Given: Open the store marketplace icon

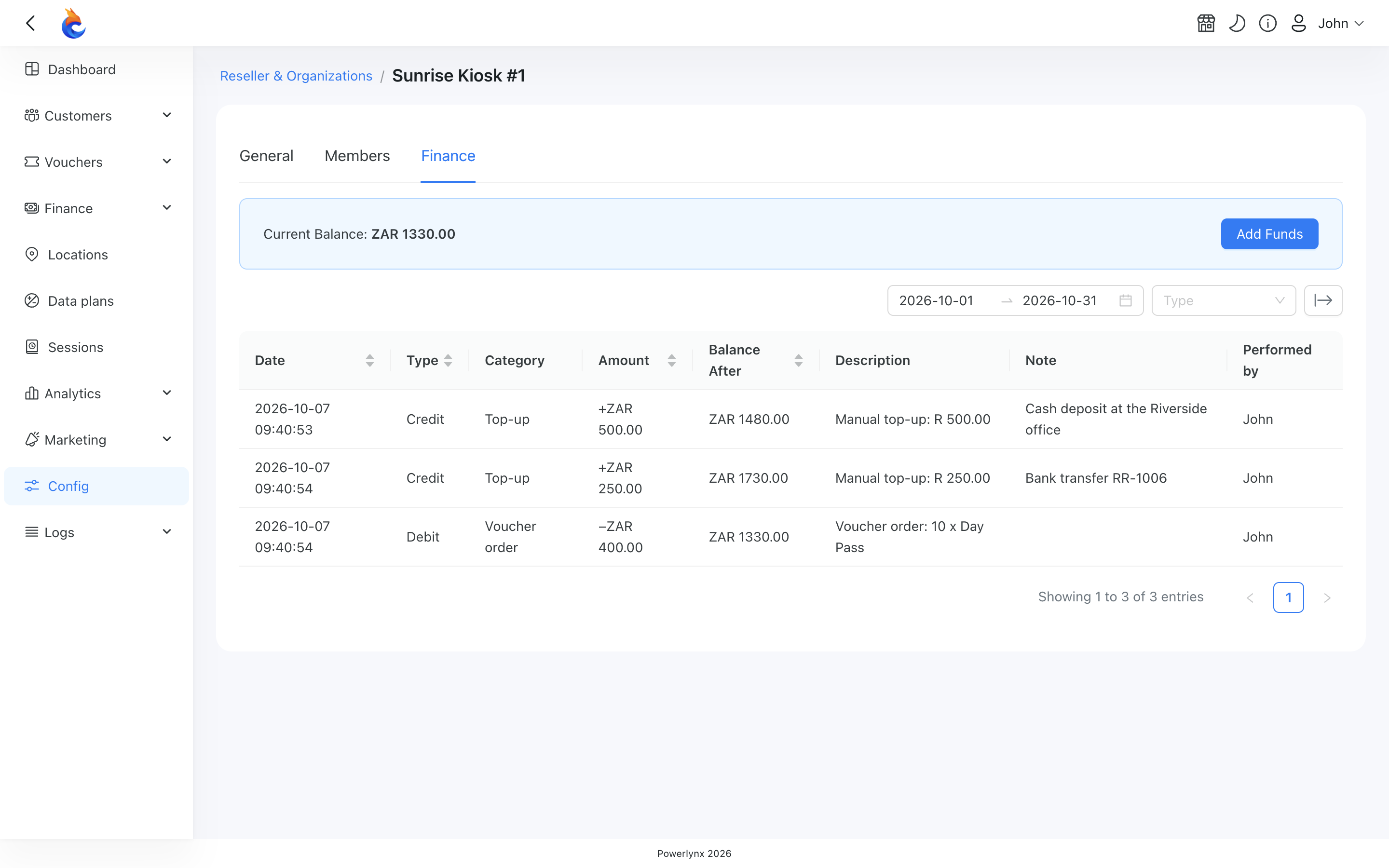Looking at the screenshot, I should (x=1206, y=24).
